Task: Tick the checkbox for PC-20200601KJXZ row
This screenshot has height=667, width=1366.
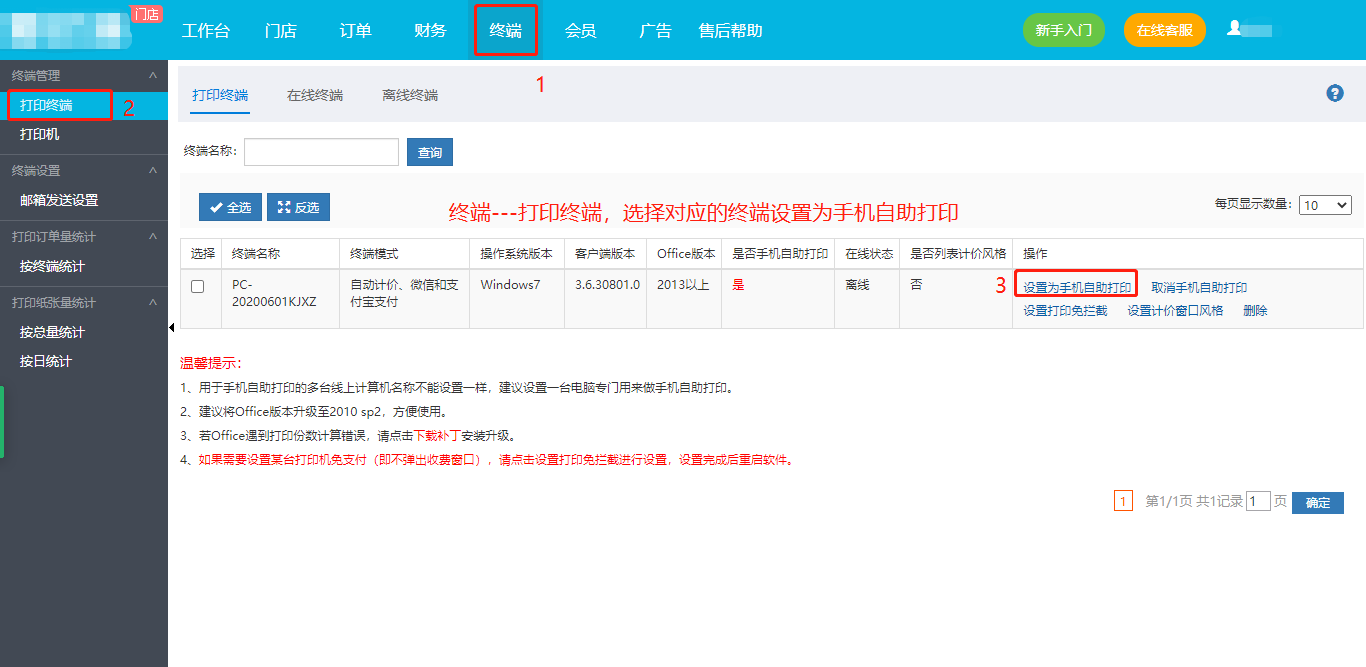Action: coord(197,286)
